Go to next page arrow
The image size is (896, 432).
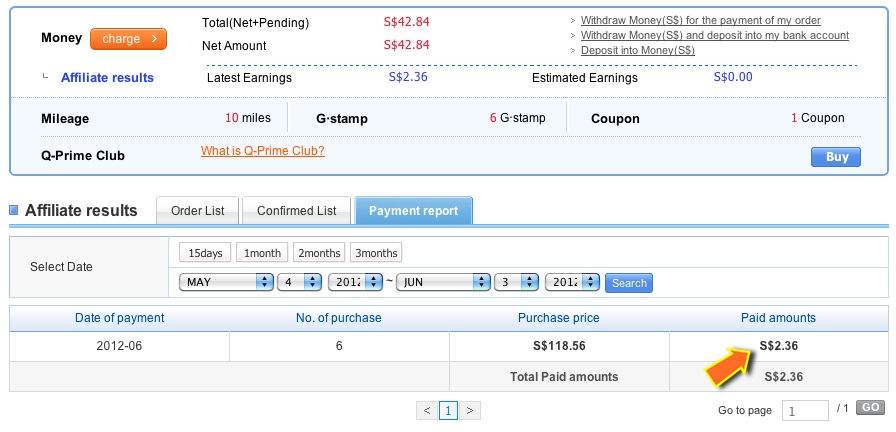(x=470, y=410)
